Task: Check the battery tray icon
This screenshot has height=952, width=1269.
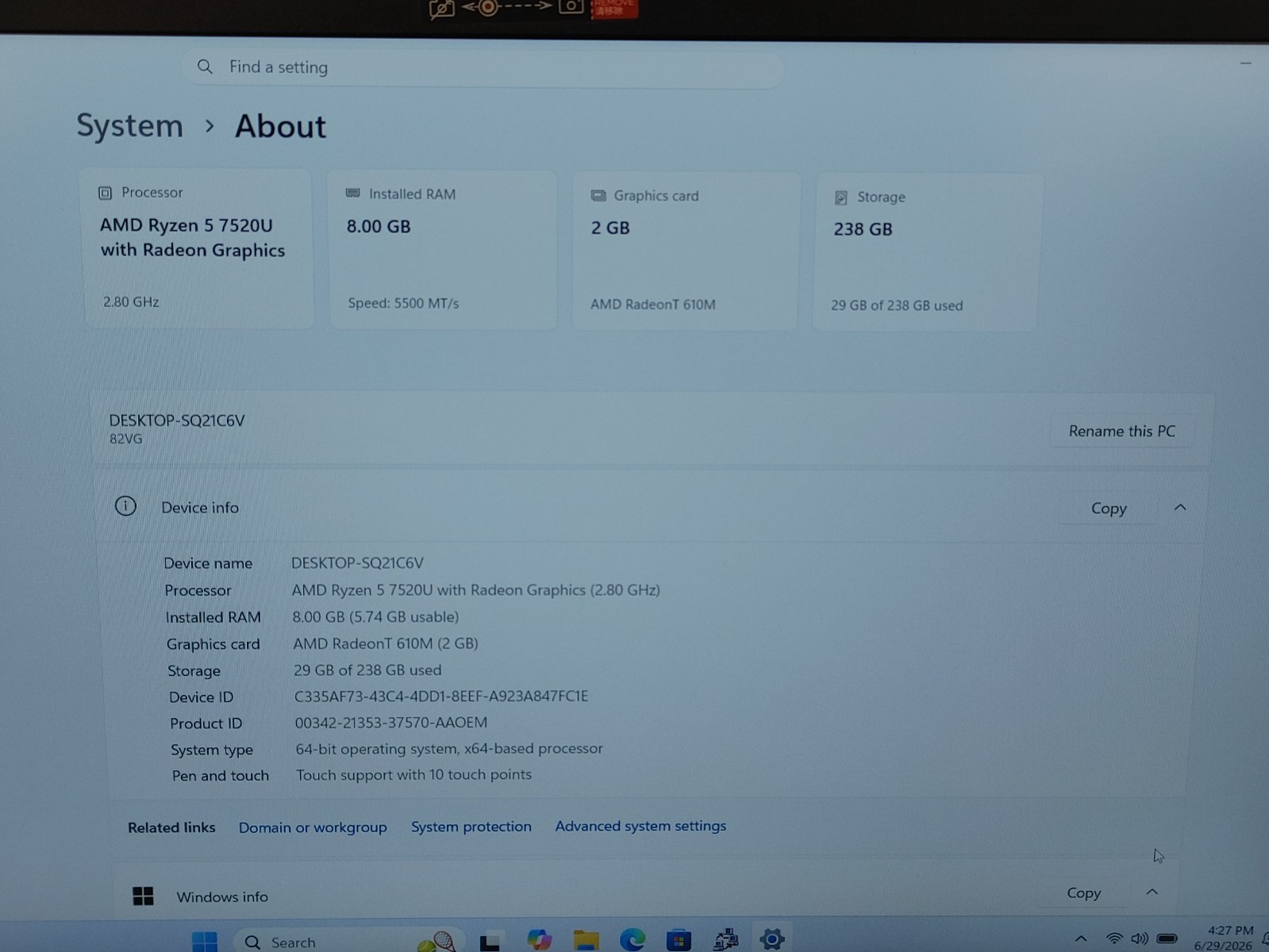Action: pos(1167,939)
